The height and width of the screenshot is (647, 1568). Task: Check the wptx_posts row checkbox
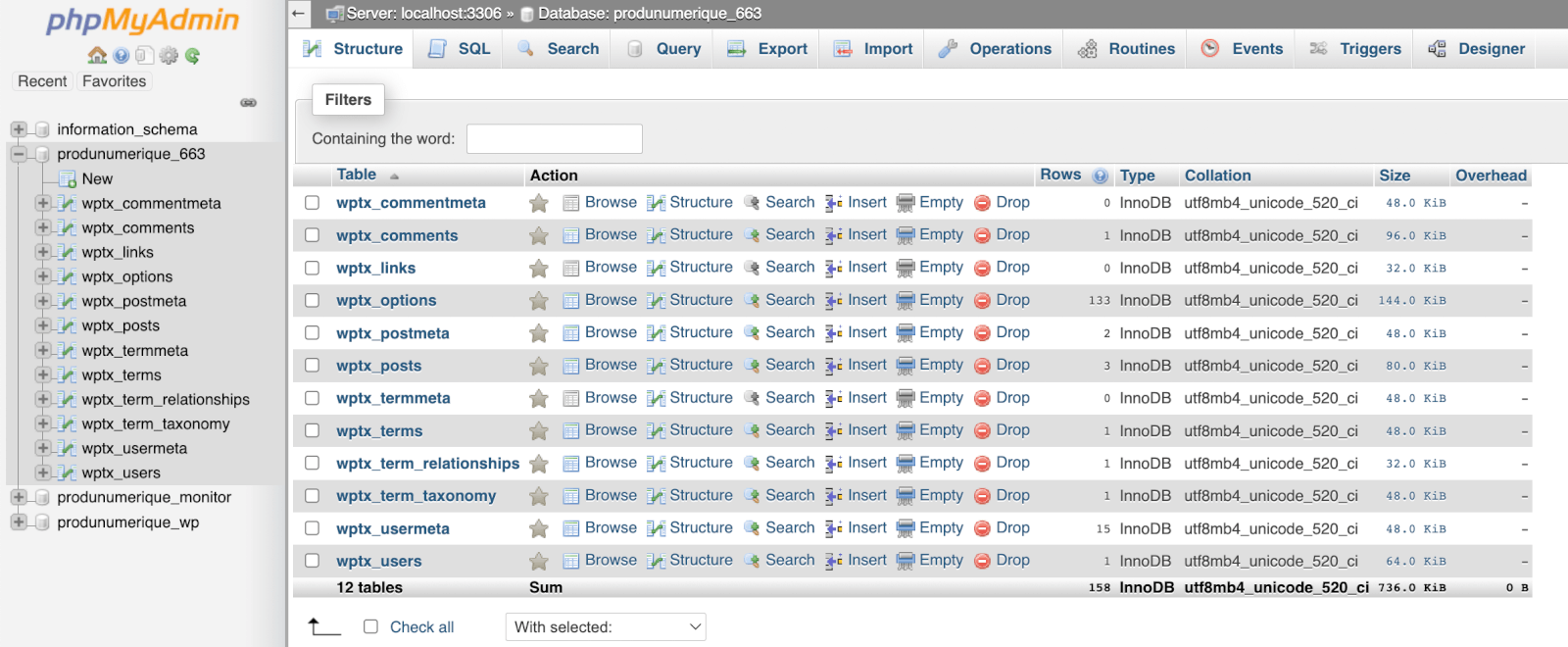(312, 366)
